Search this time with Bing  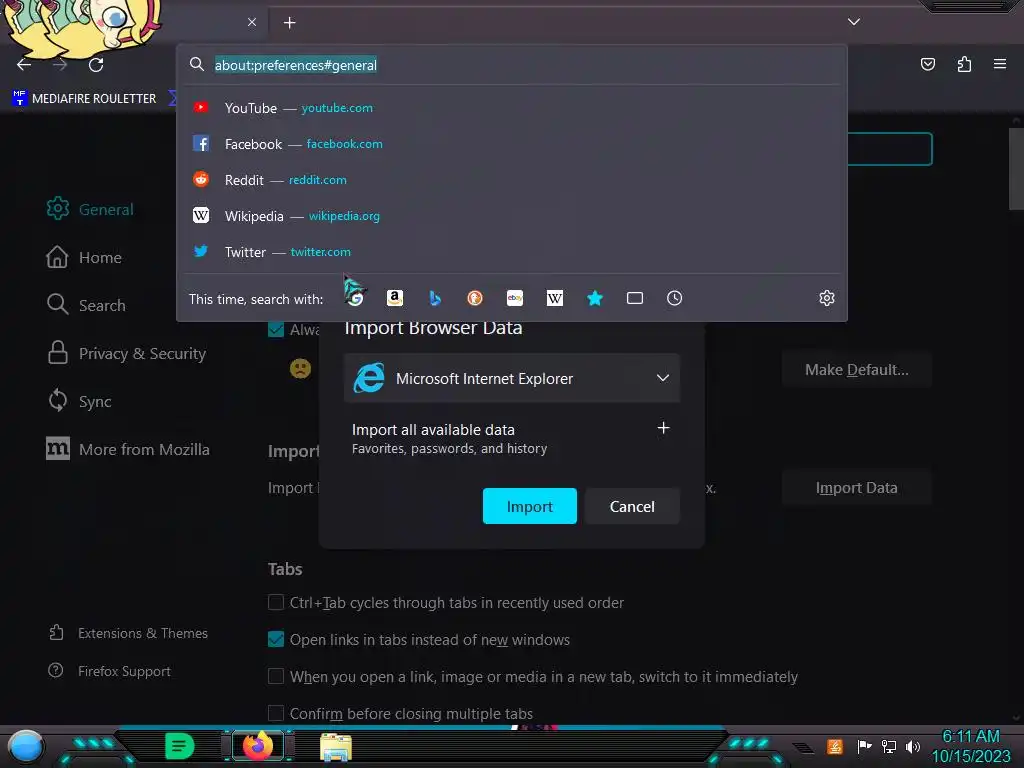pyautogui.click(x=435, y=298)
